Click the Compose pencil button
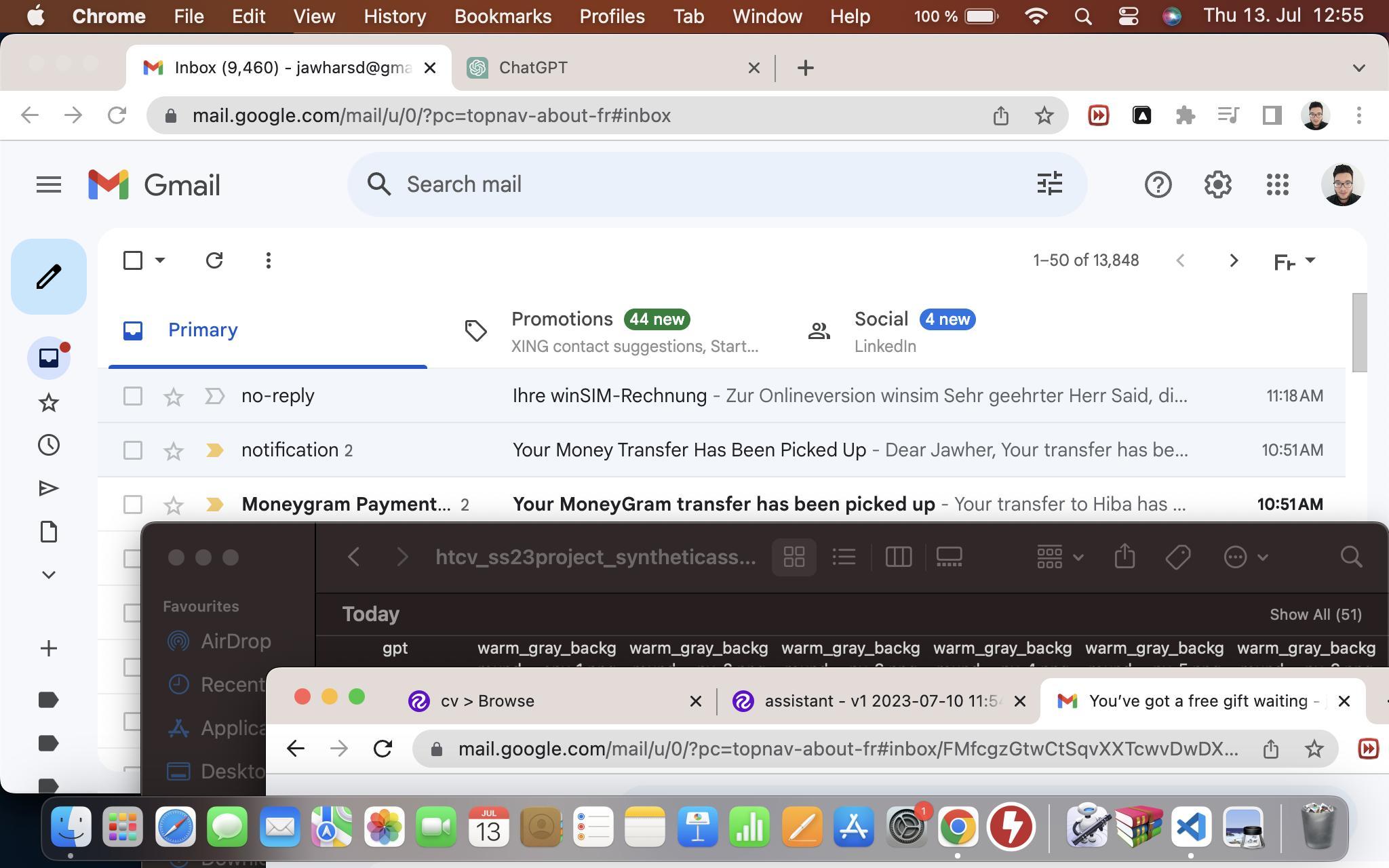 click(49, 277)
